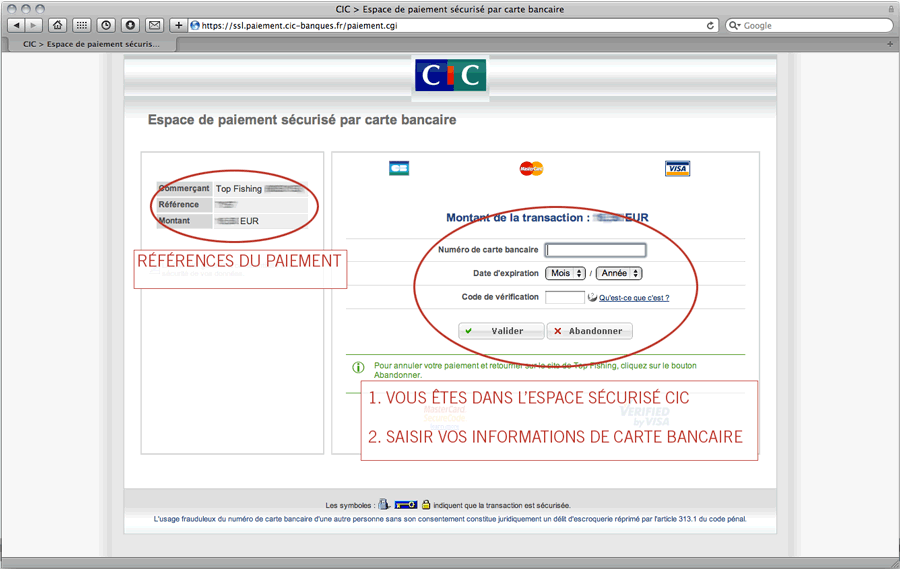Go forward with the browser forward arrow

coord(34,25)
